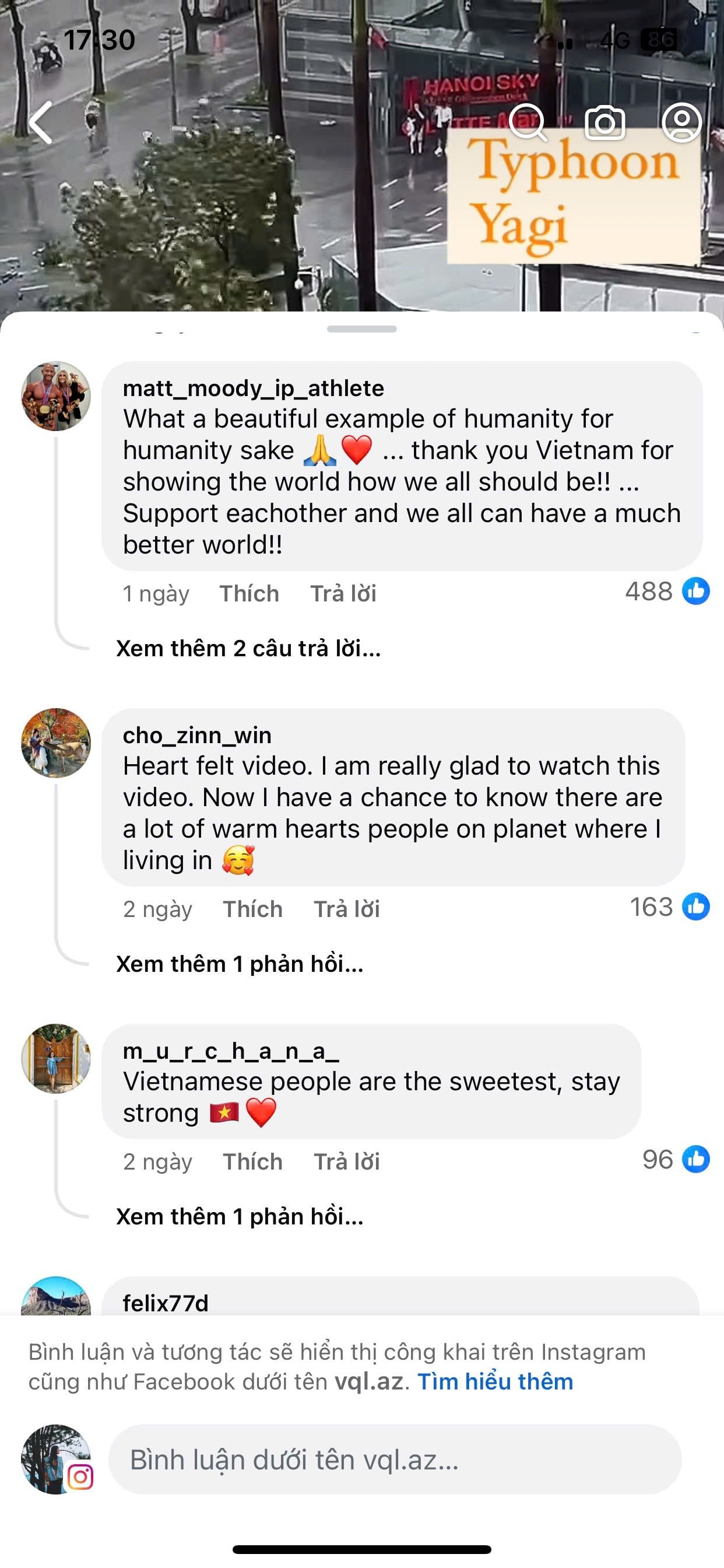Viewport: 724px width, 1568px height.
Task: Expand replies under m_u_r_c_h_a_n_a_'s comment
Action: pyautogui.click(x=240, y=1216)
